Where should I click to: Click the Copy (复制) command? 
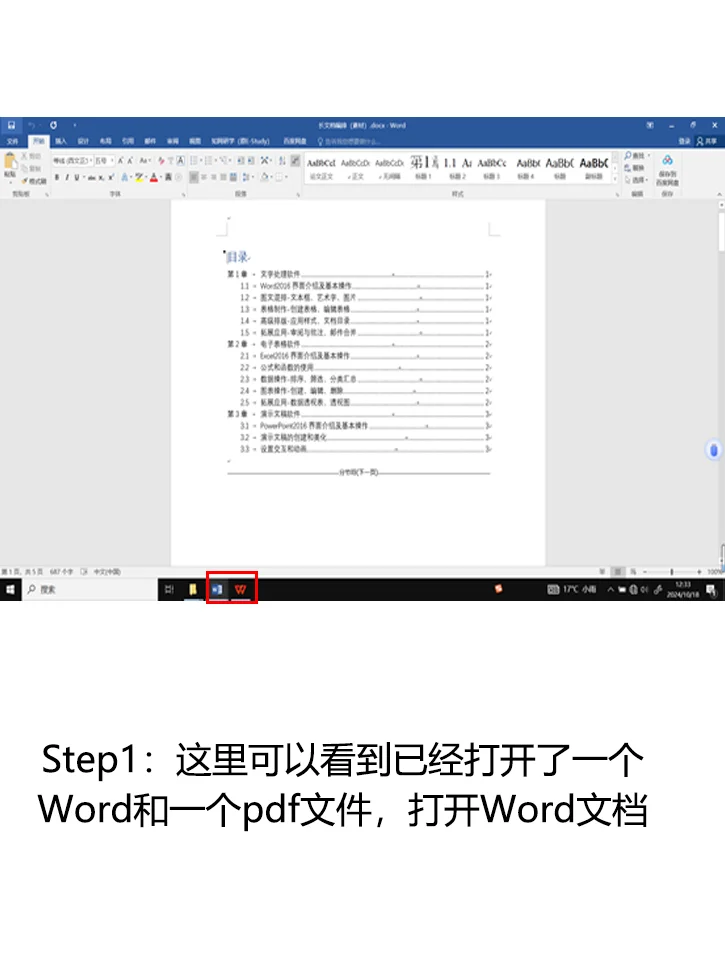coord(31,168)
